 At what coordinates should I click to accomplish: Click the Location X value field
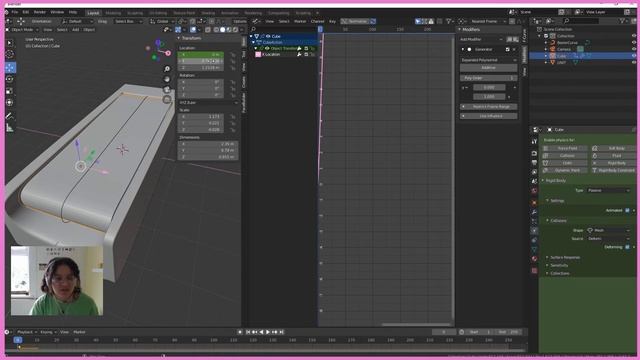200,55
